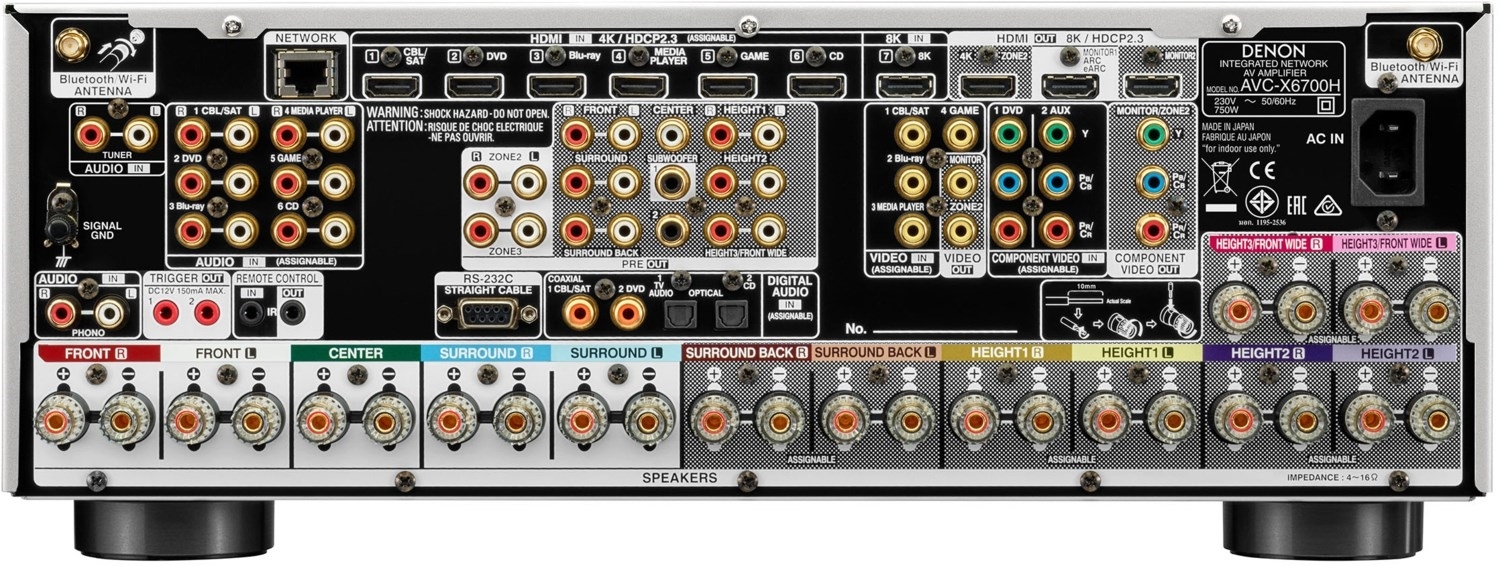Select HDMI input 2 DVD port
The width and height of the screenshot is (1500, 566).
[x=474, y=86]
